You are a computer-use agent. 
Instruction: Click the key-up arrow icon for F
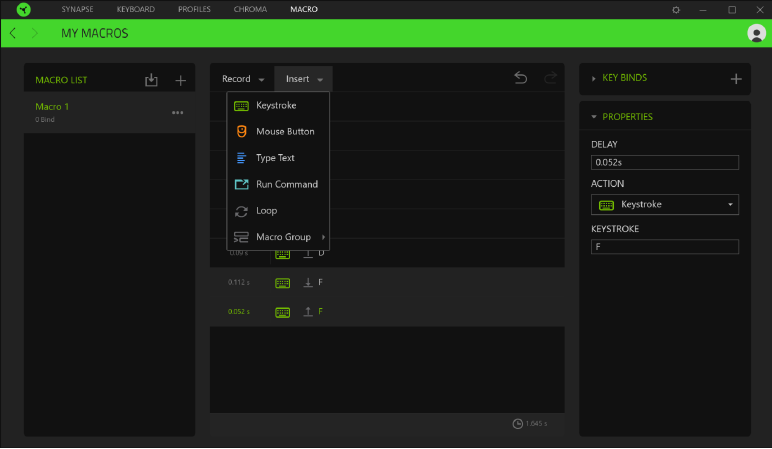point(308,312)
